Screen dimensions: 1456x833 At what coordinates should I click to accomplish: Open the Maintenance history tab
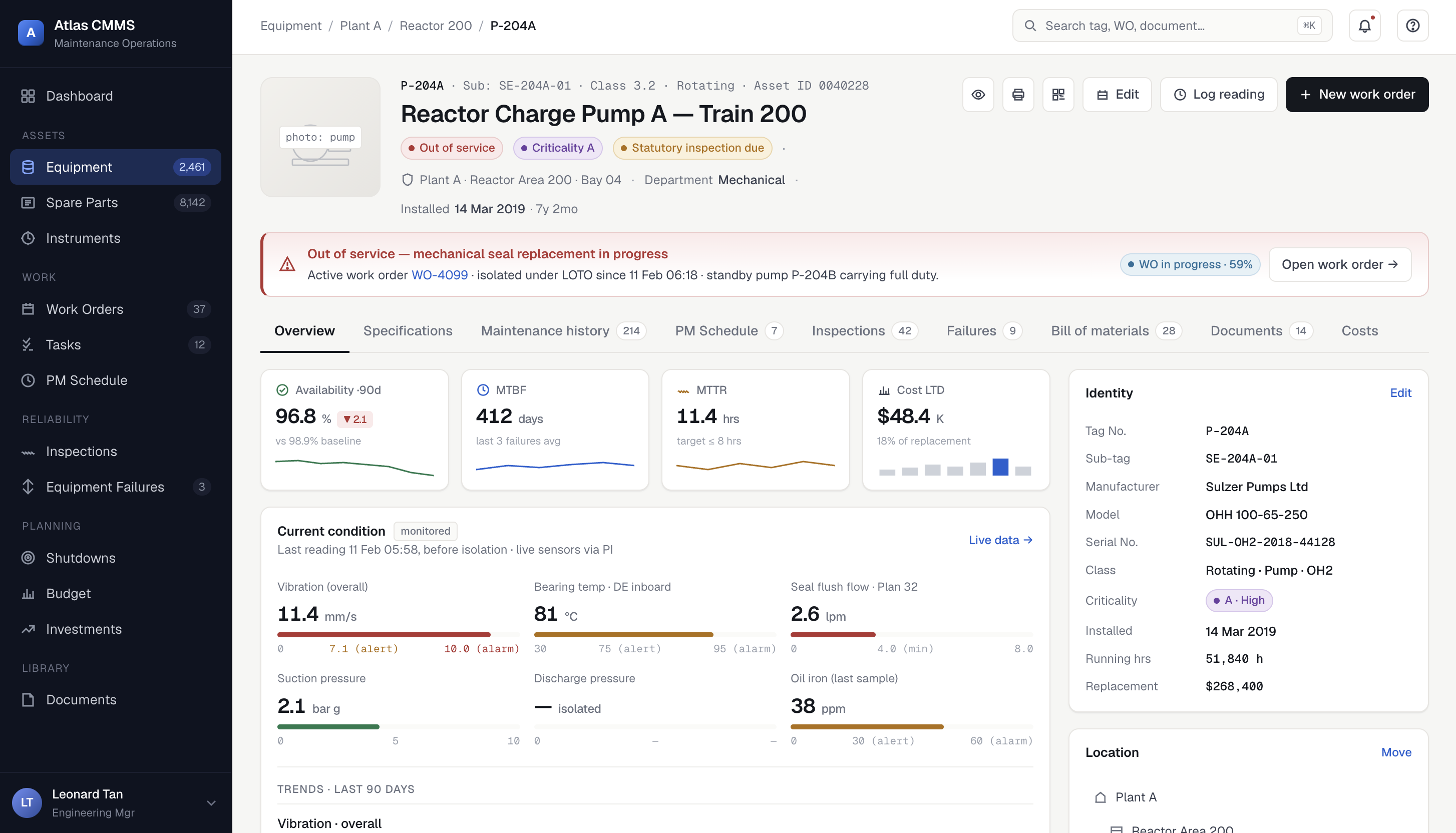click(x=563, y=331)
